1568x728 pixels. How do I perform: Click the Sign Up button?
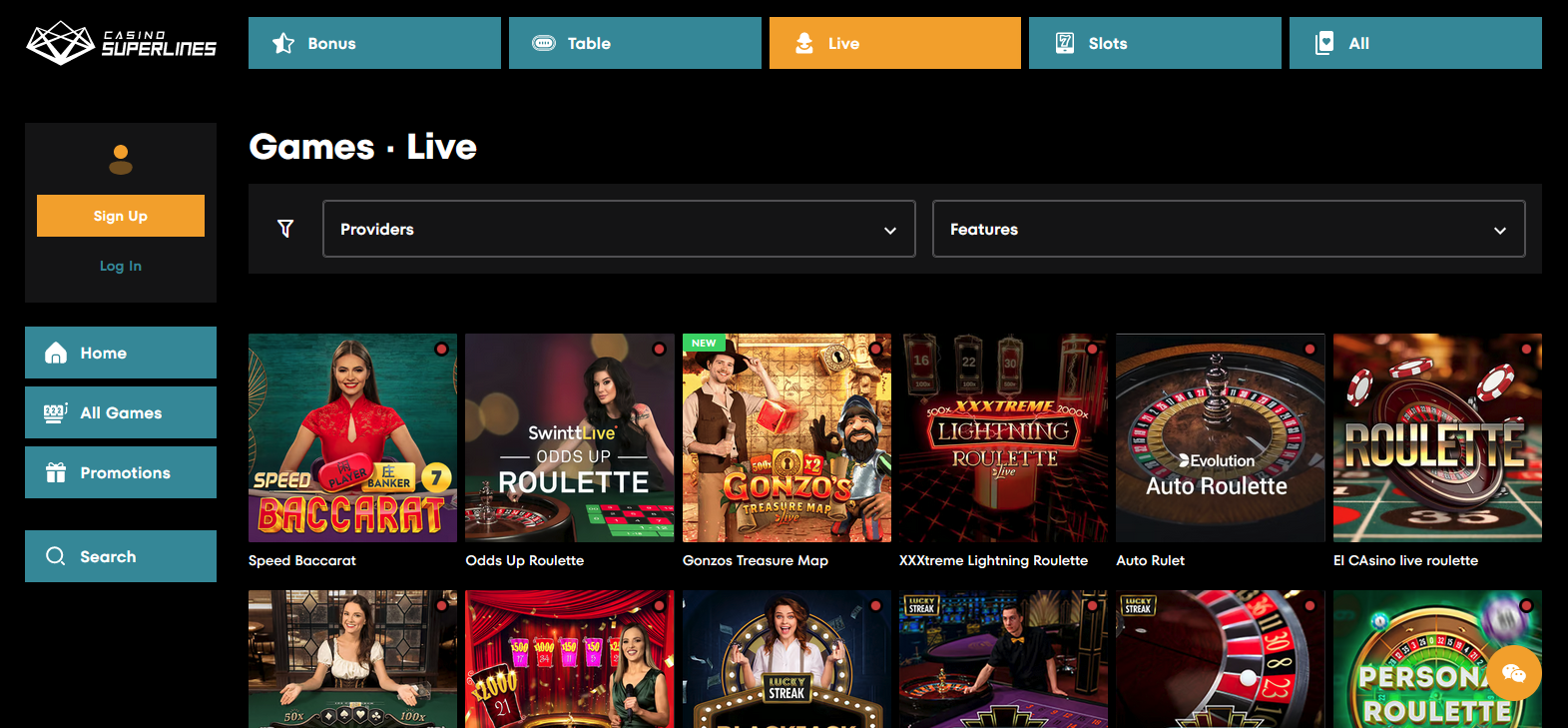pos(121,216)
